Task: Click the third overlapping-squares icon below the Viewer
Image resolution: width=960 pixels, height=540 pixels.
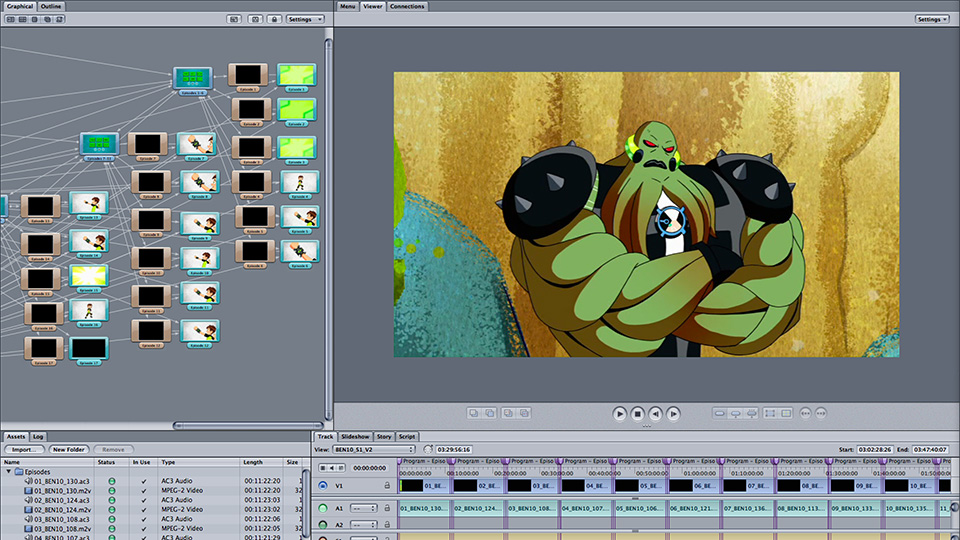Action: click(508, 413)
